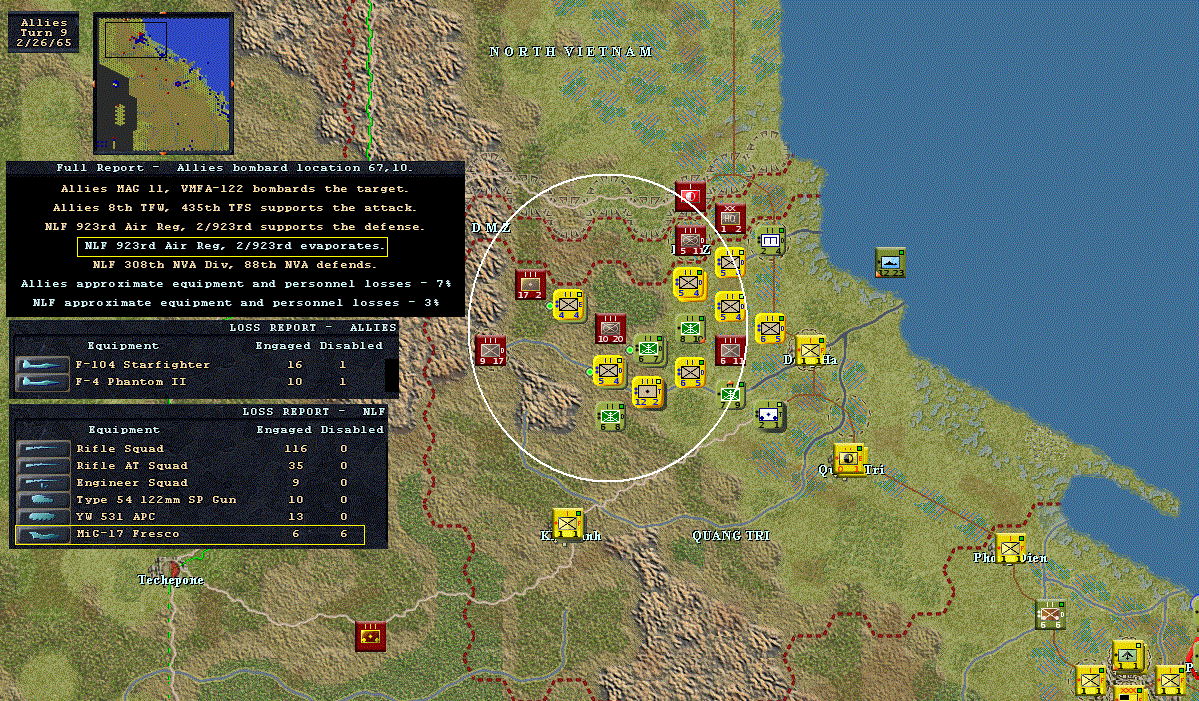This screenshot has height=701, width=1199.
Task: Click the Full Report header line
Action: point(234,167)
